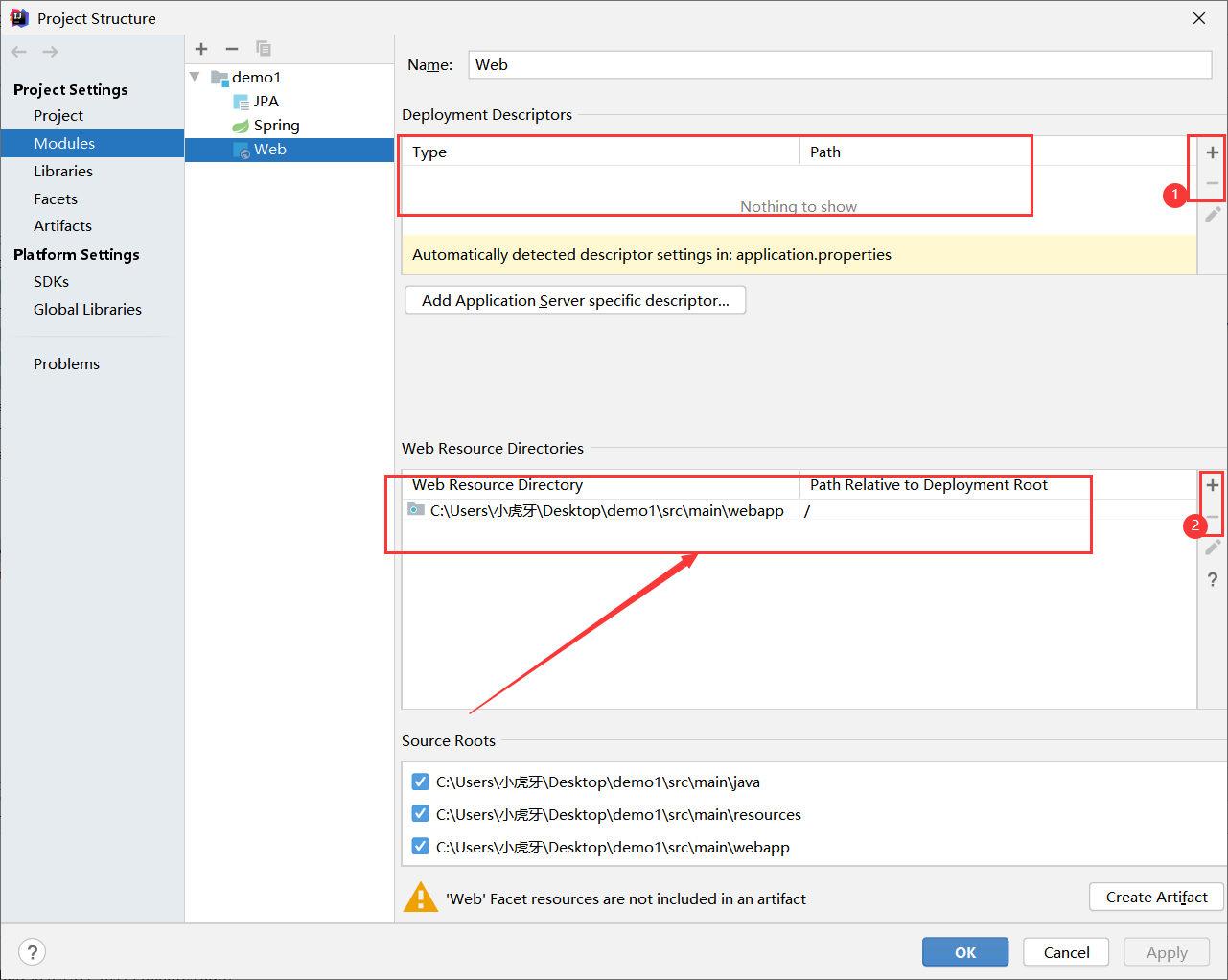The width and height of the screenshot is (1228, 980).
Task: Open SDKs platform settings
Action: pos(52,282)
